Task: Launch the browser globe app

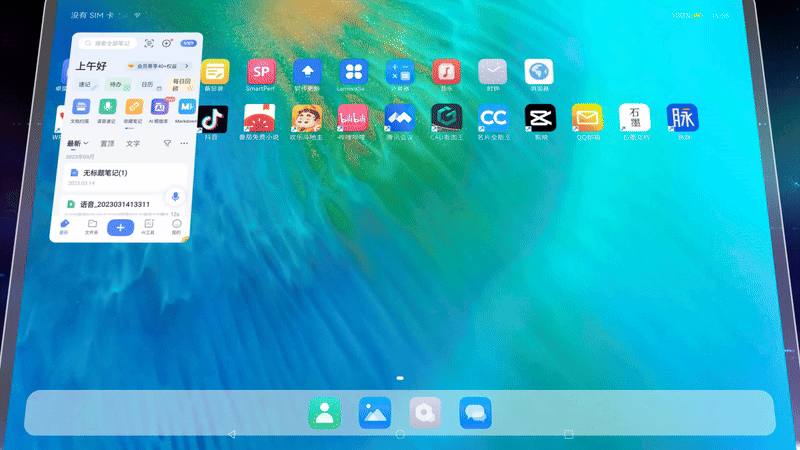Action: [539, 72]
